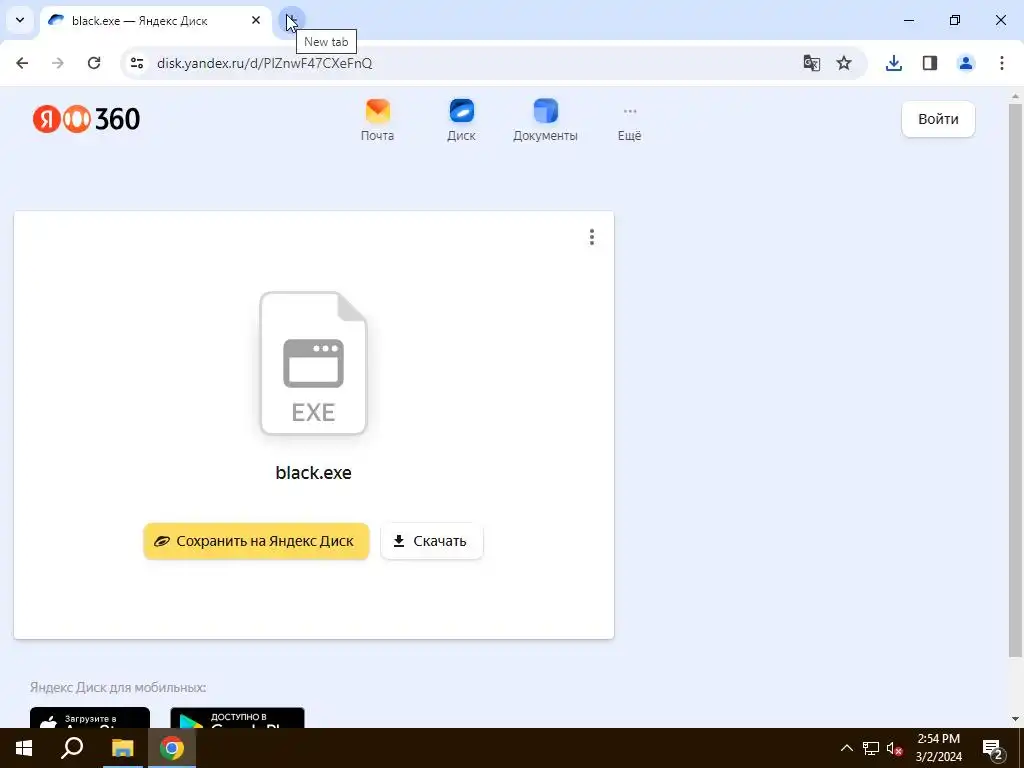This screenshot has width=1024, height=768.
Task: Open the notification center icon
Action: 992,748
